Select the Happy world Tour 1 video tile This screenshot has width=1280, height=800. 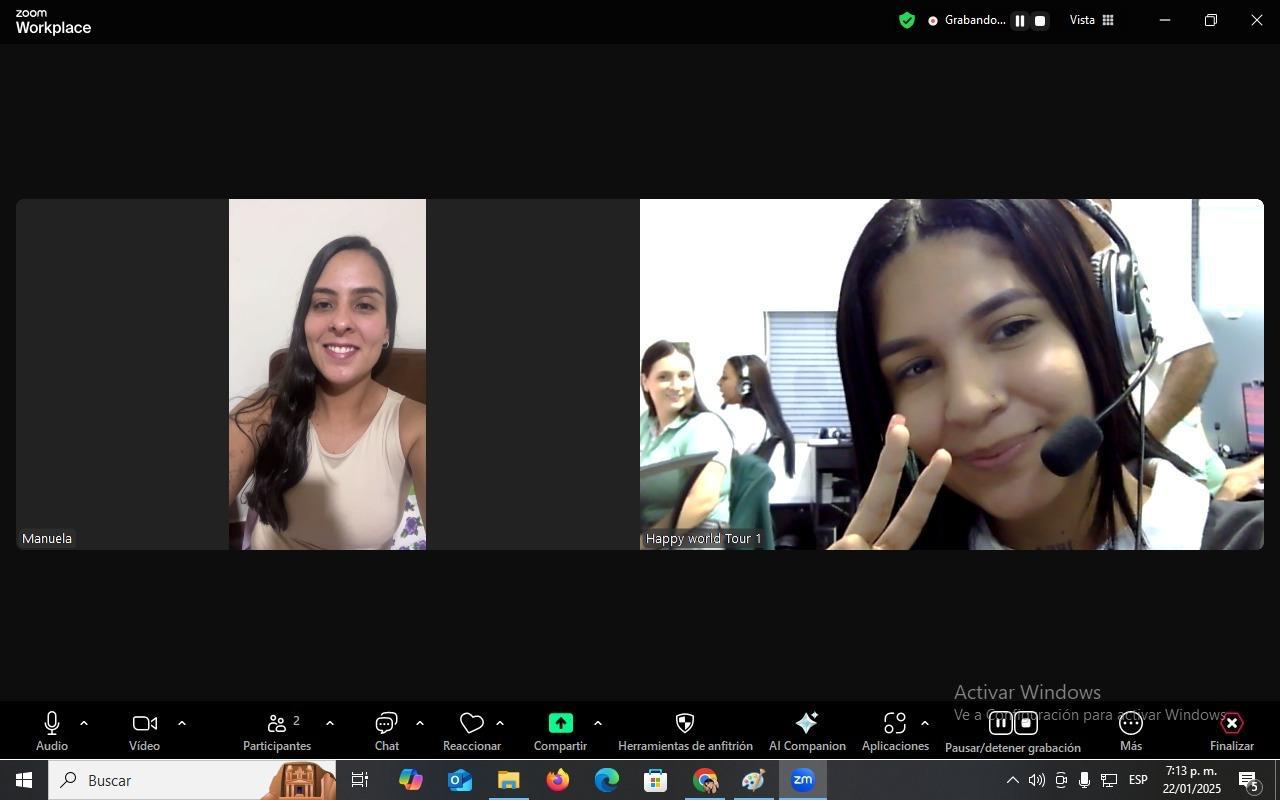pos(952,374)
